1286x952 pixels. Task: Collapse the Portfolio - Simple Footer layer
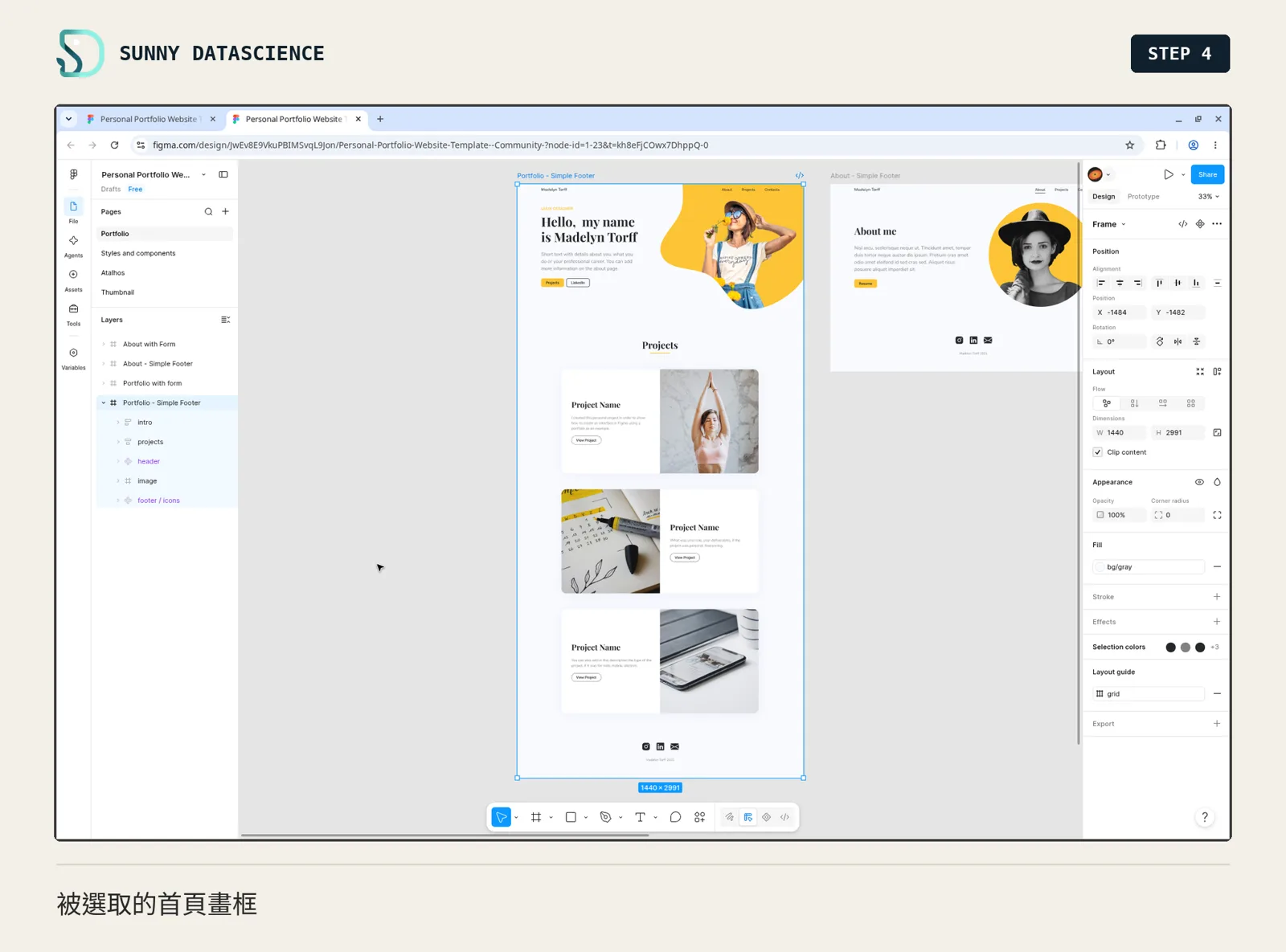point(104,403)
